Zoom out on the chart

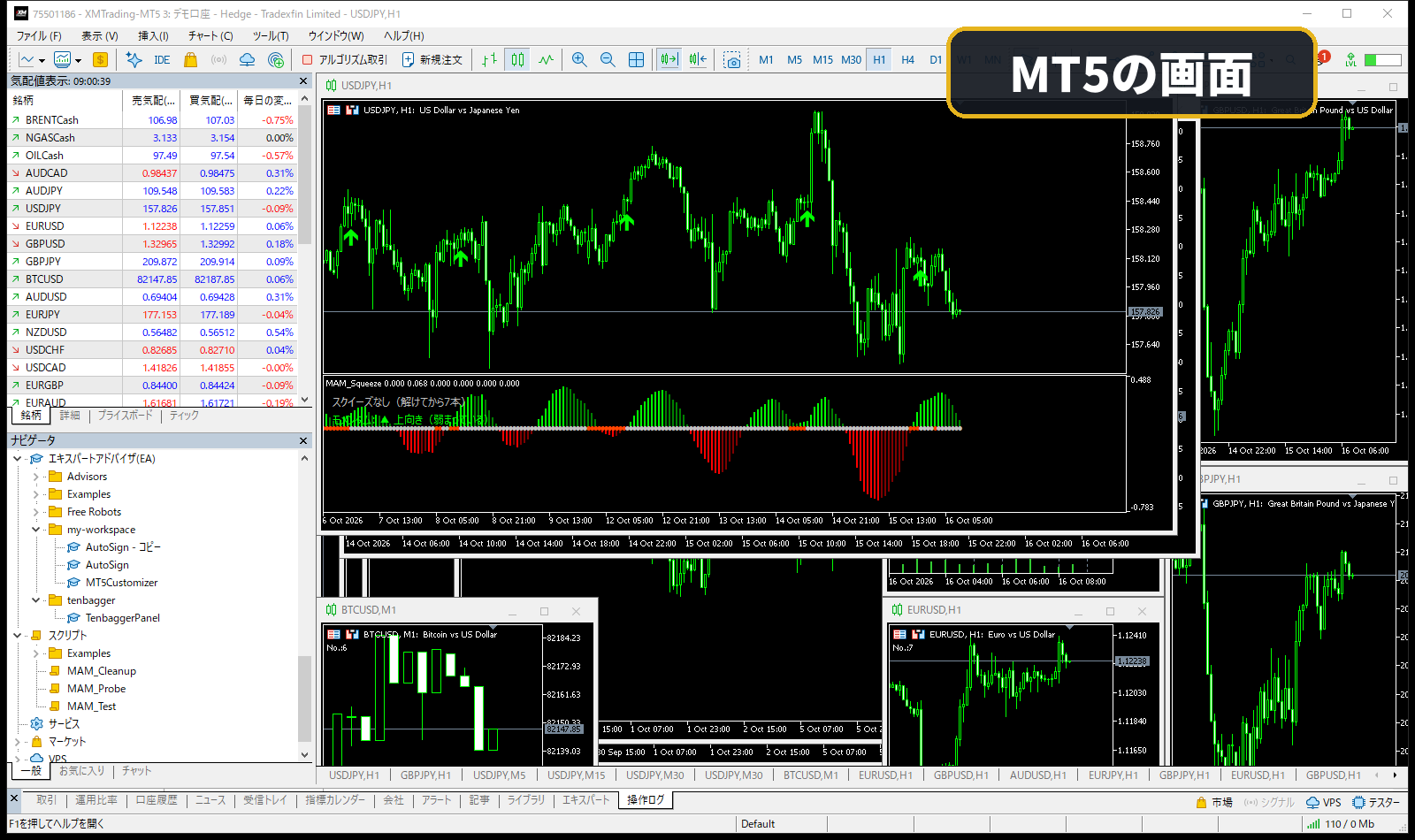[608, 60]
